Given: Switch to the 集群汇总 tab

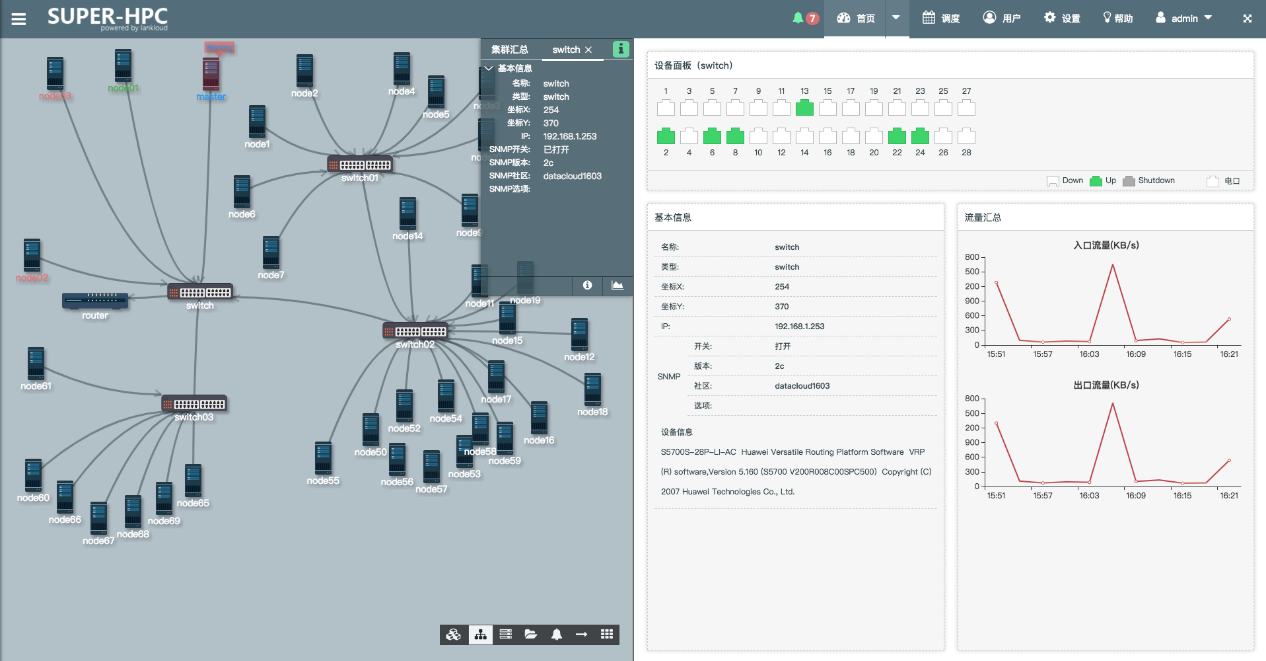Looking at the screenshot, I should [x=509, y=49].
